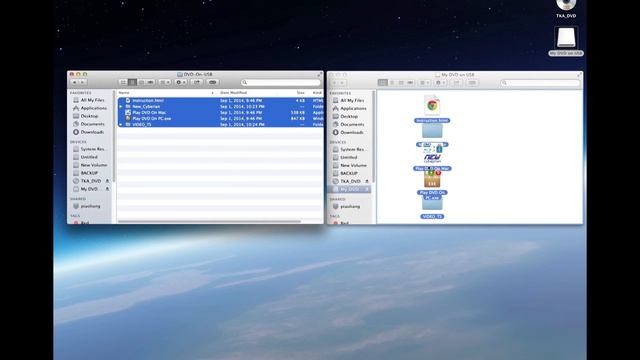Switch My DVD on USB window to column view
Screen dimensions: 640x360
click(x=401, y=83)
